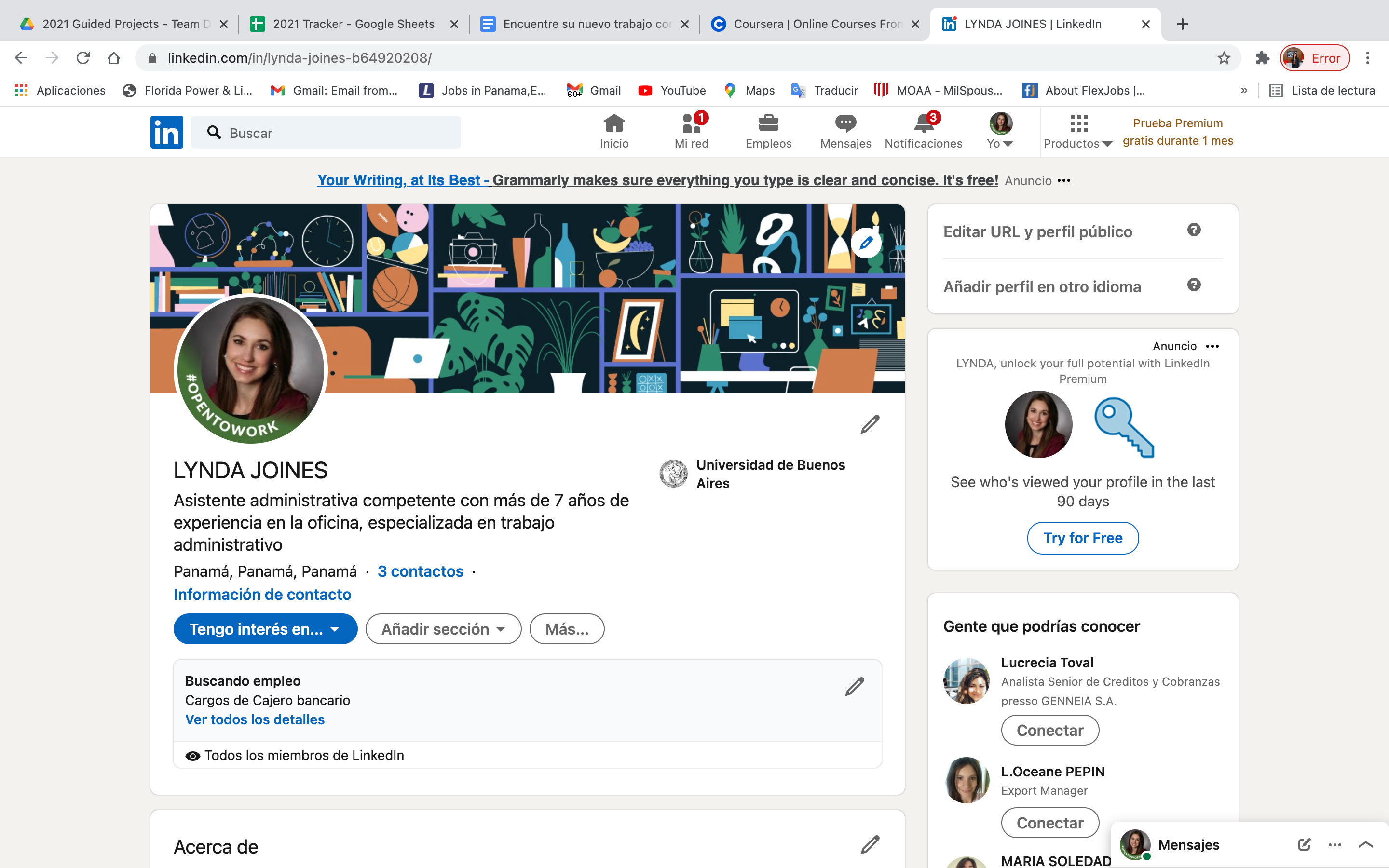Edit Buscando empleo preferences pencil
Viewport: 1389px width, 868px height.
click(x=854, y=687)
